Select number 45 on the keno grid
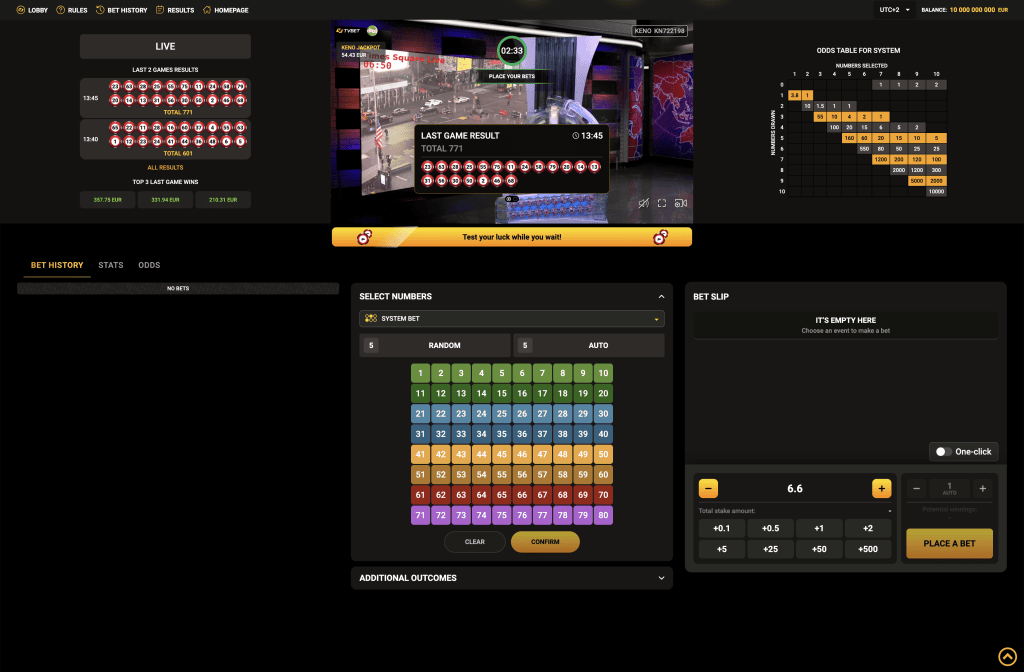 501,454
